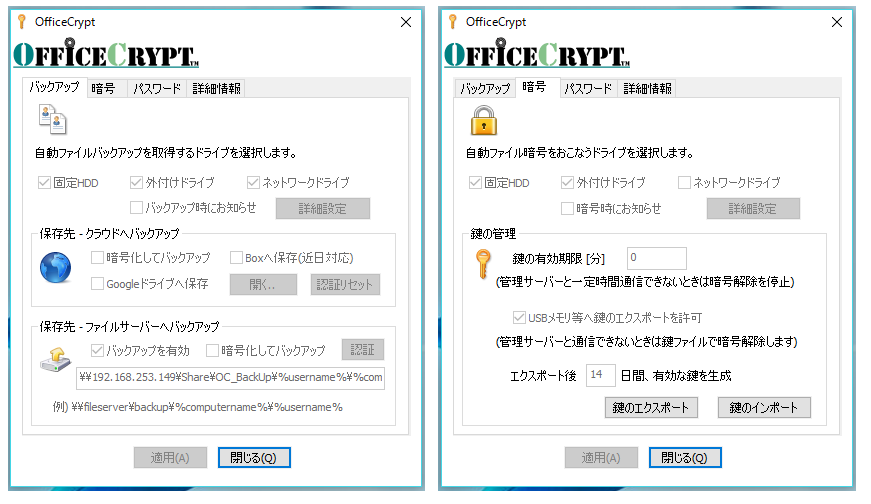
Task: Click 適用(A) button in right window
Action: click(601, 458)
